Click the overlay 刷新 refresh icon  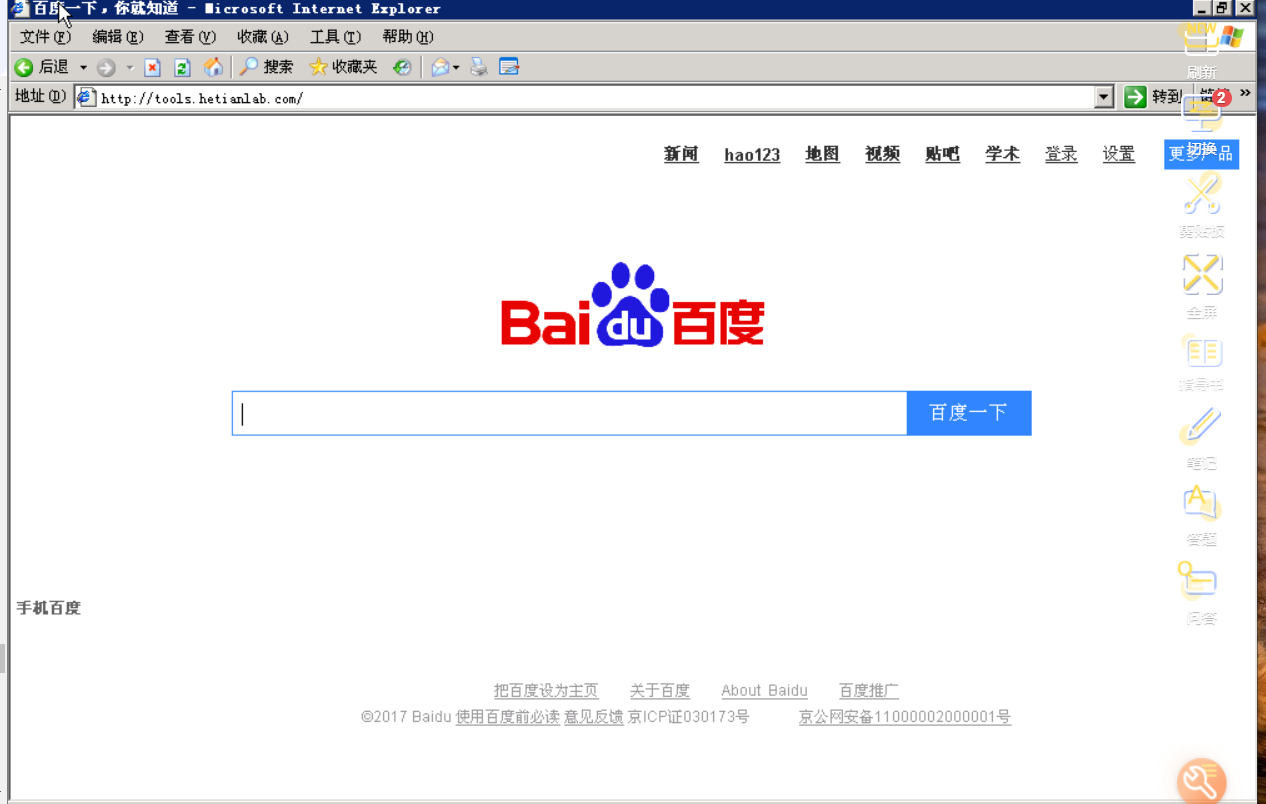[1201, 41]
